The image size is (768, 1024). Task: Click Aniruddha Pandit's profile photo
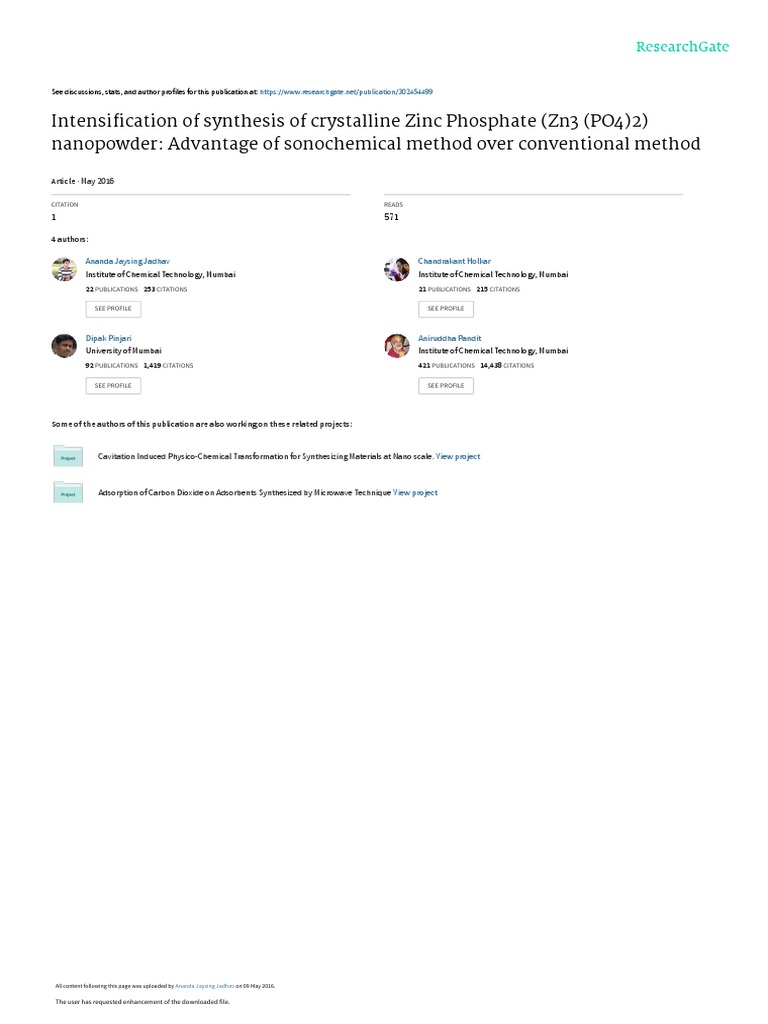point(396,345)
